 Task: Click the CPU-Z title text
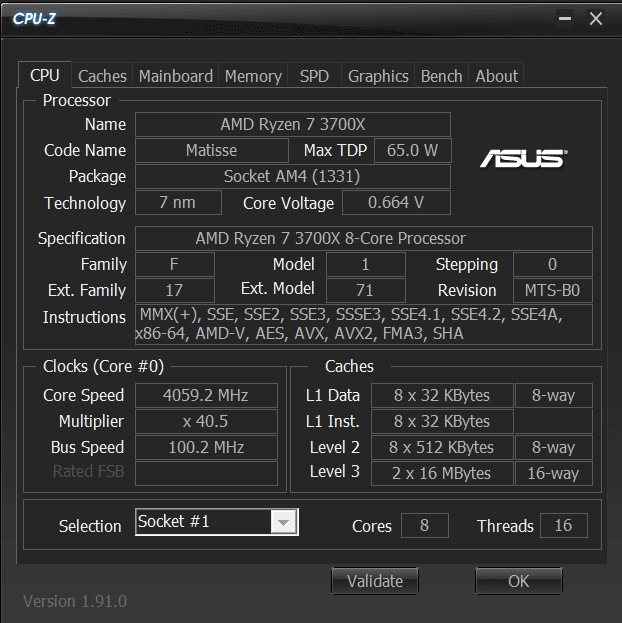[x=34, y=18]
